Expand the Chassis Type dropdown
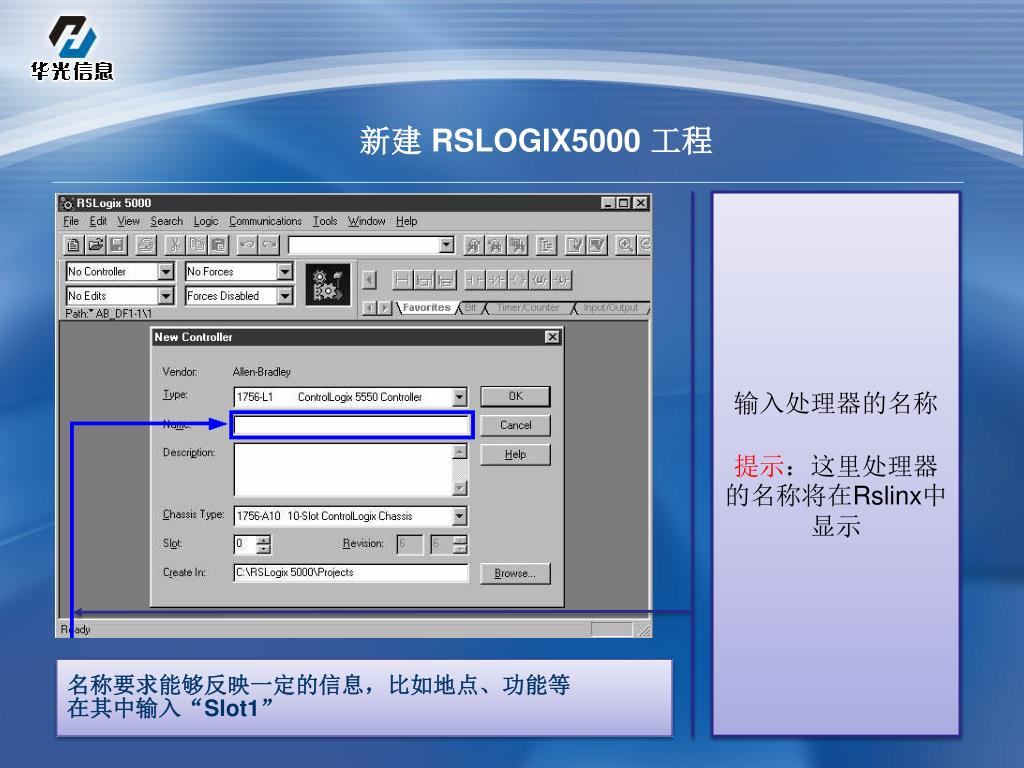Screen dimensions: 1024x768 tap(459, 516)
